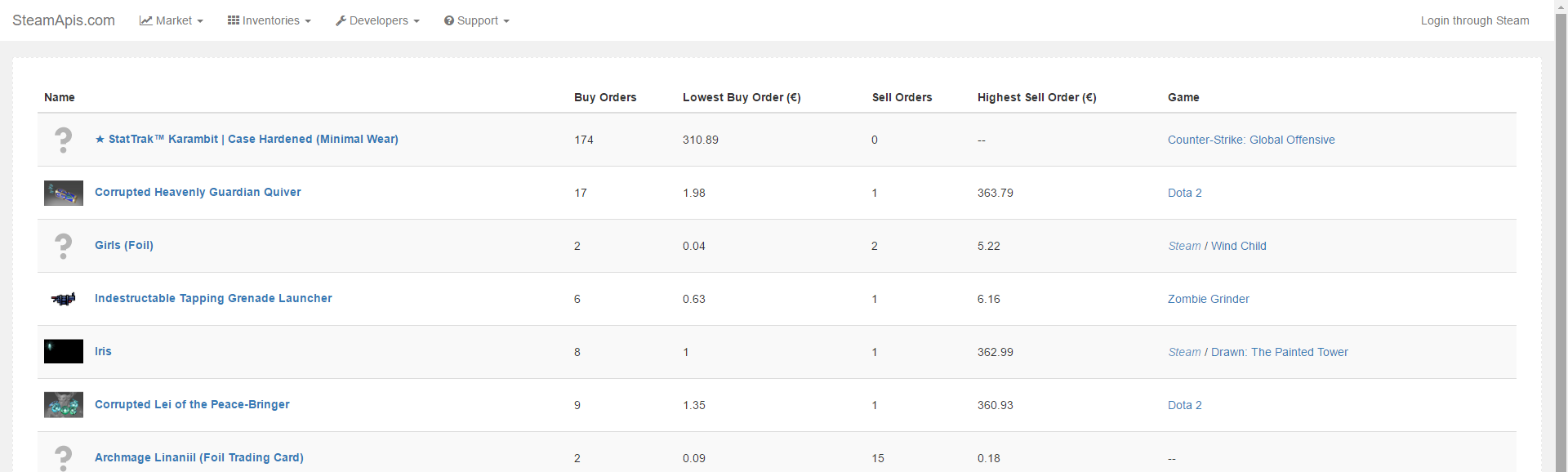Click the Corrupted Heavenly Guardian Quiver thumbnail

(64, 193)
